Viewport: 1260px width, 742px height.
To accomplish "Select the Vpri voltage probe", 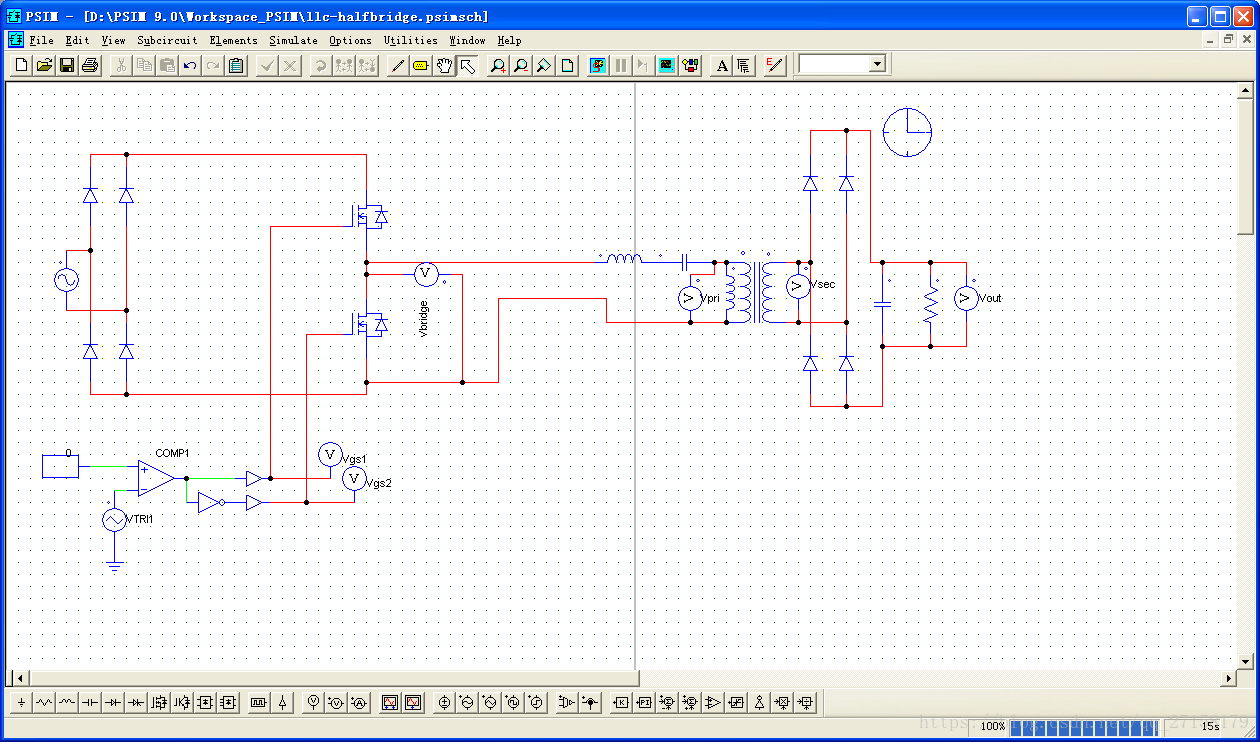I will pyautogui.click(x=690, y=298).
